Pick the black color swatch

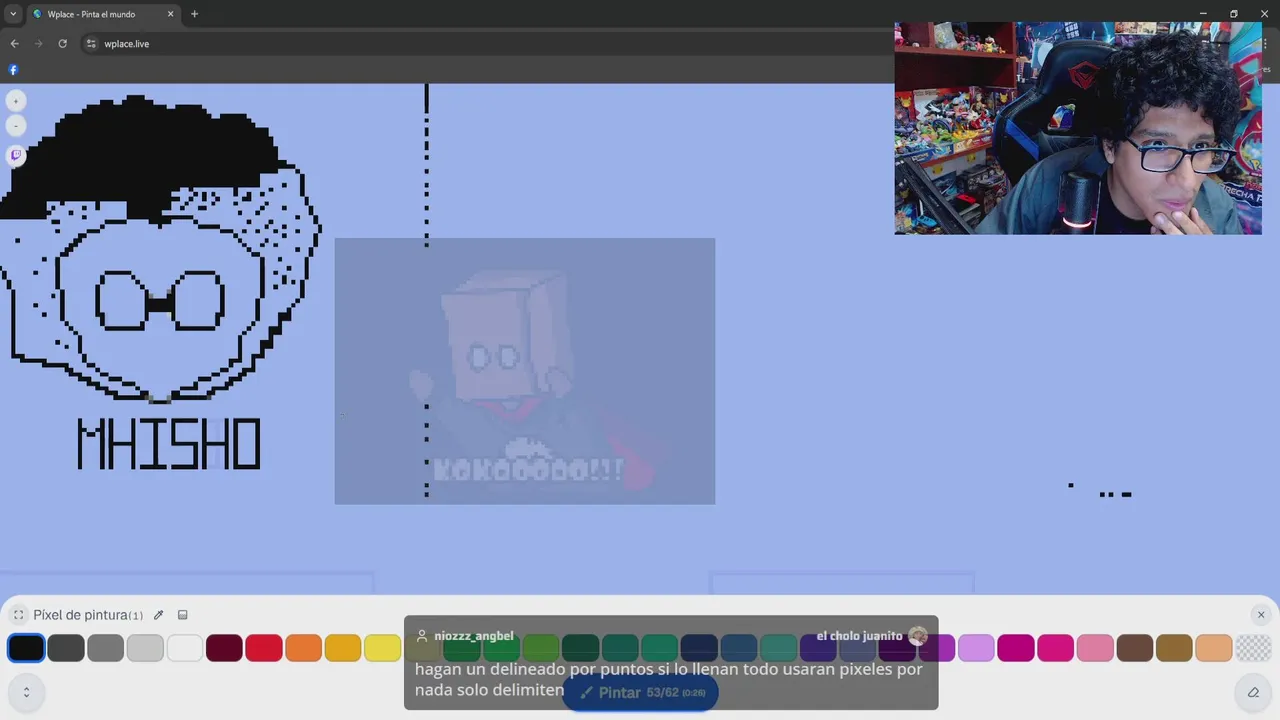(x=26, y=648)
